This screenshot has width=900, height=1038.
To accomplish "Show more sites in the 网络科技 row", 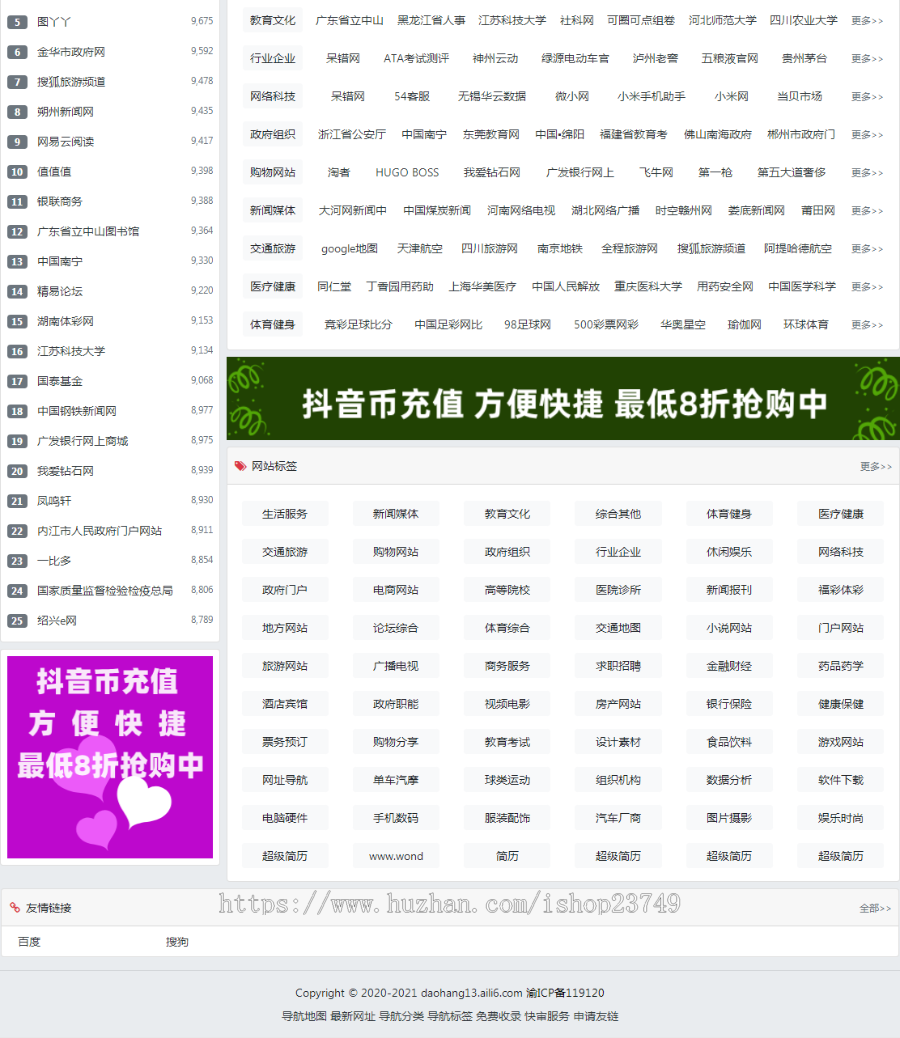I will point(867,97).
